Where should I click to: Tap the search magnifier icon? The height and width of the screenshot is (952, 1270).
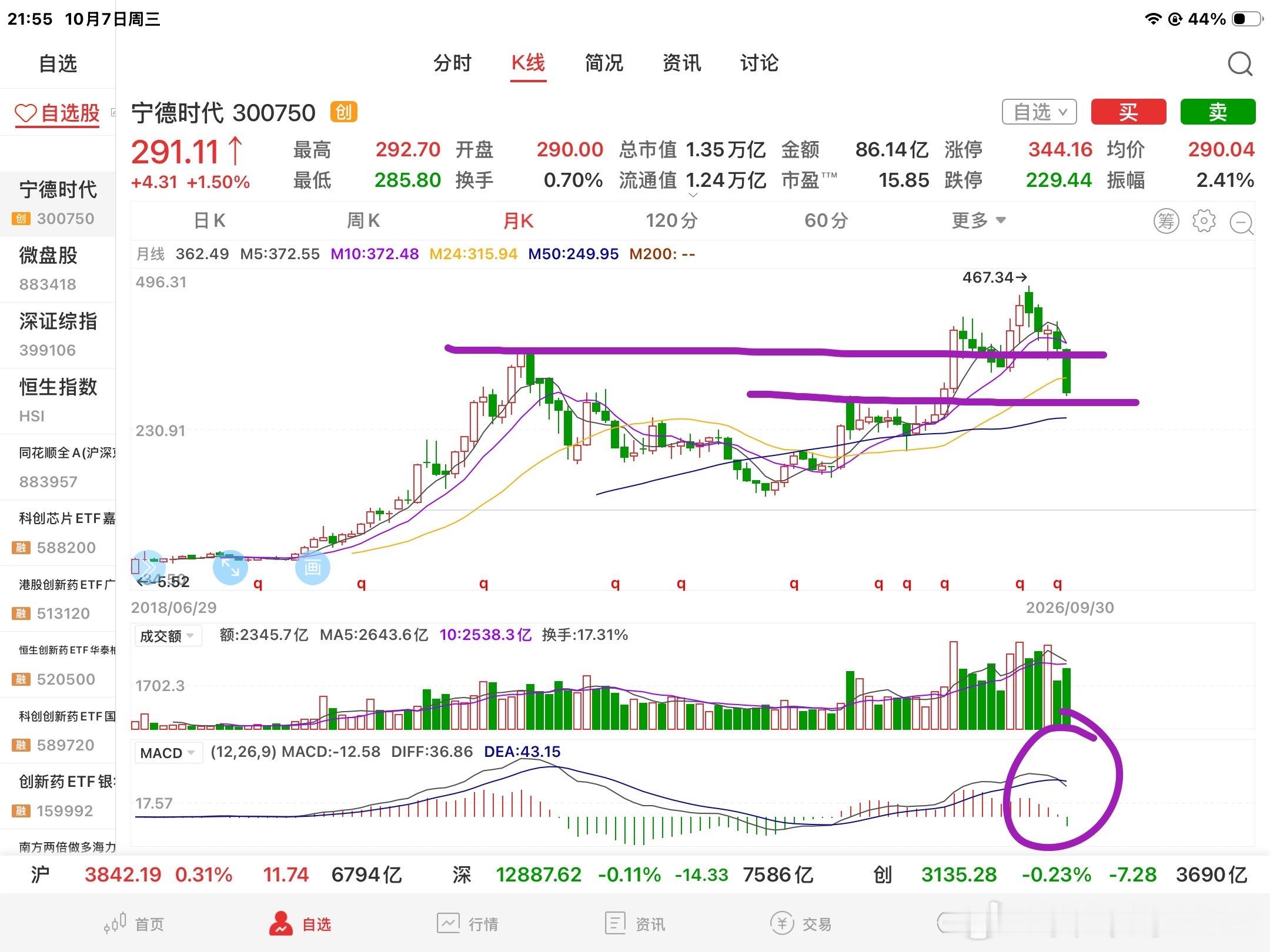pos(1240,63)
